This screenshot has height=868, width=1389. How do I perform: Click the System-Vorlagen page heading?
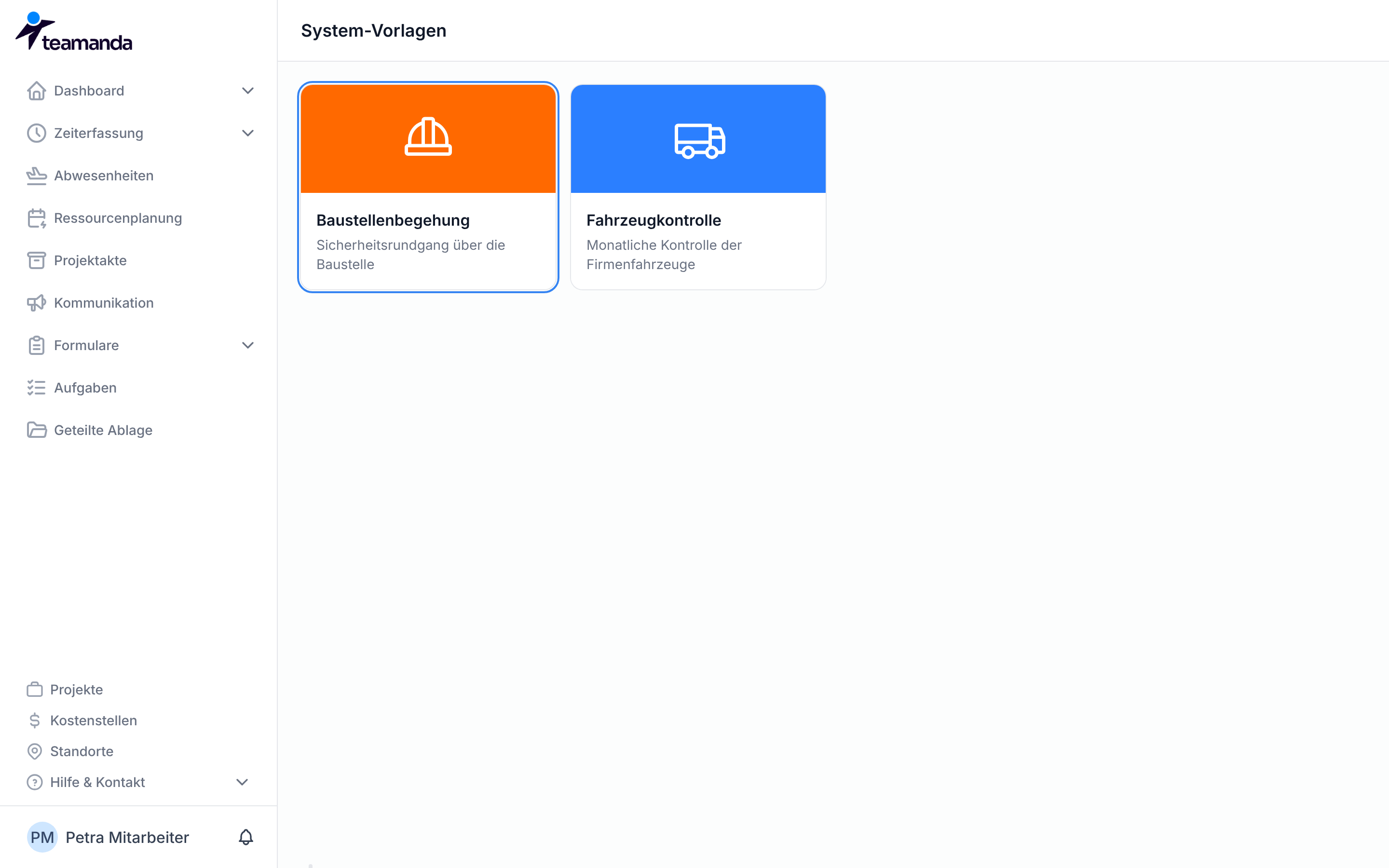tap(374, 30)
